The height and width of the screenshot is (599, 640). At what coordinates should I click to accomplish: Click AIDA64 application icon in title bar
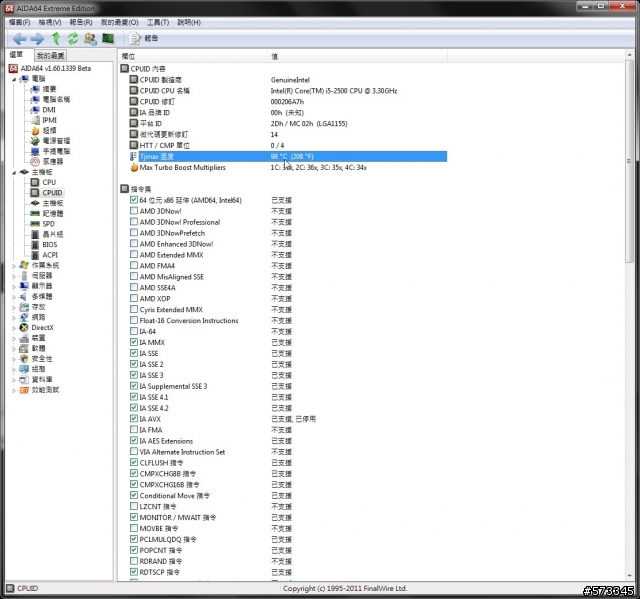9,8
